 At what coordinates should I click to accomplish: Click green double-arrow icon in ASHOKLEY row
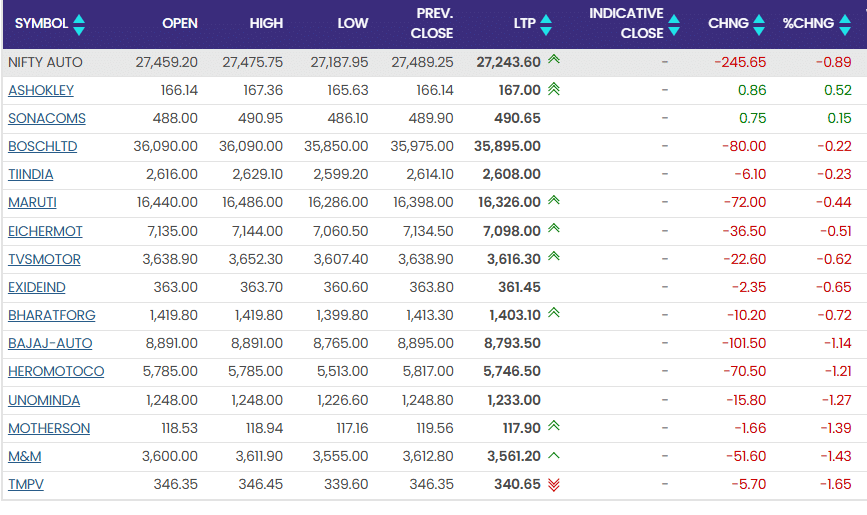click(x=553, y=90)
